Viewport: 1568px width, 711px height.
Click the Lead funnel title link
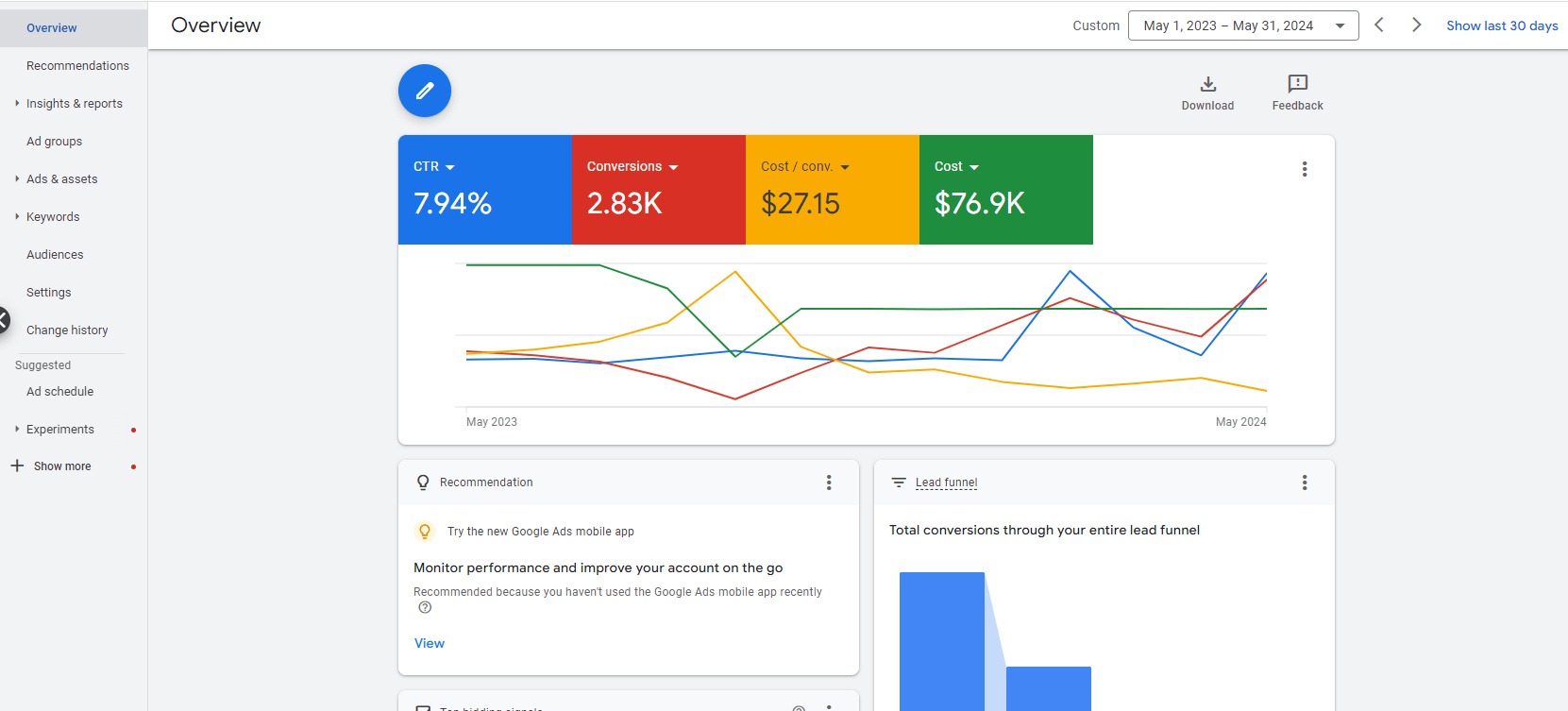click(946, 482)
